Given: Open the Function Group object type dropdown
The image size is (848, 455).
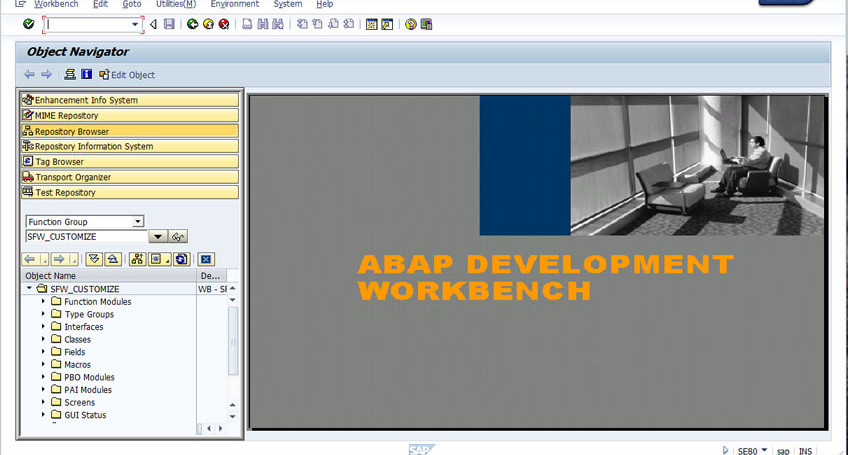Looking at the screenshot, I should click(138, 221).
